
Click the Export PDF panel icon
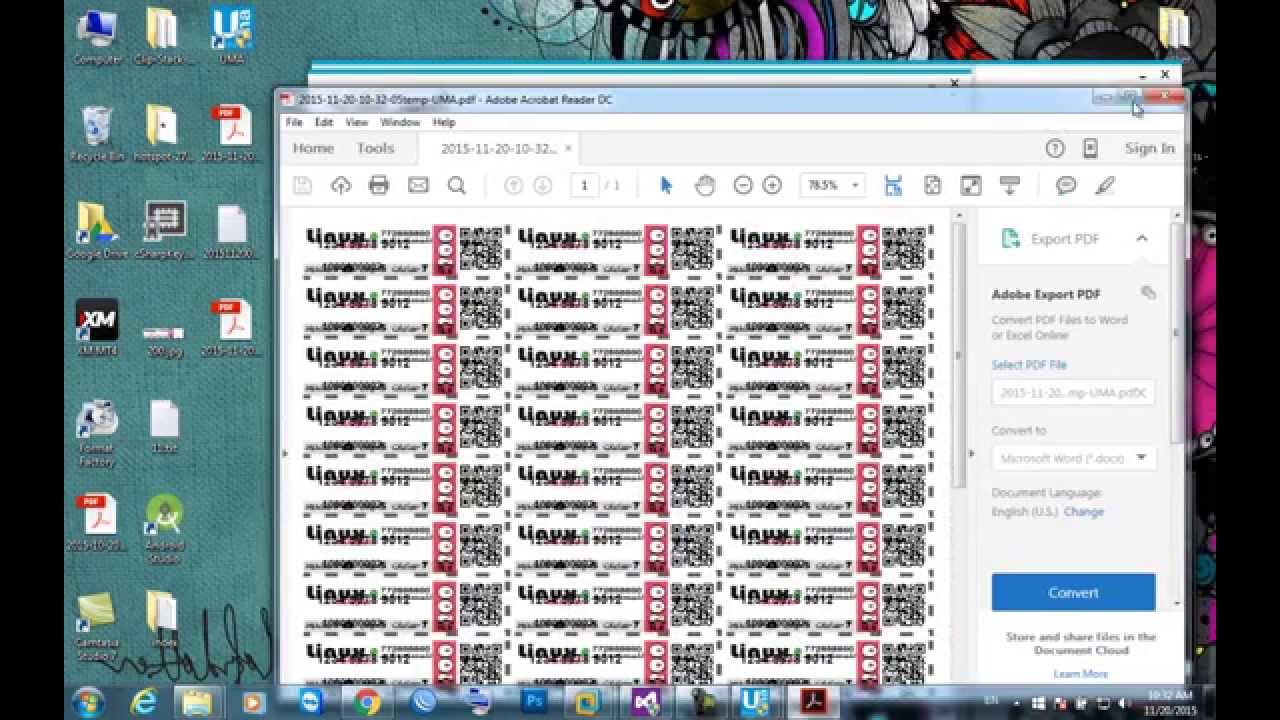click(x=1011, y=238)
